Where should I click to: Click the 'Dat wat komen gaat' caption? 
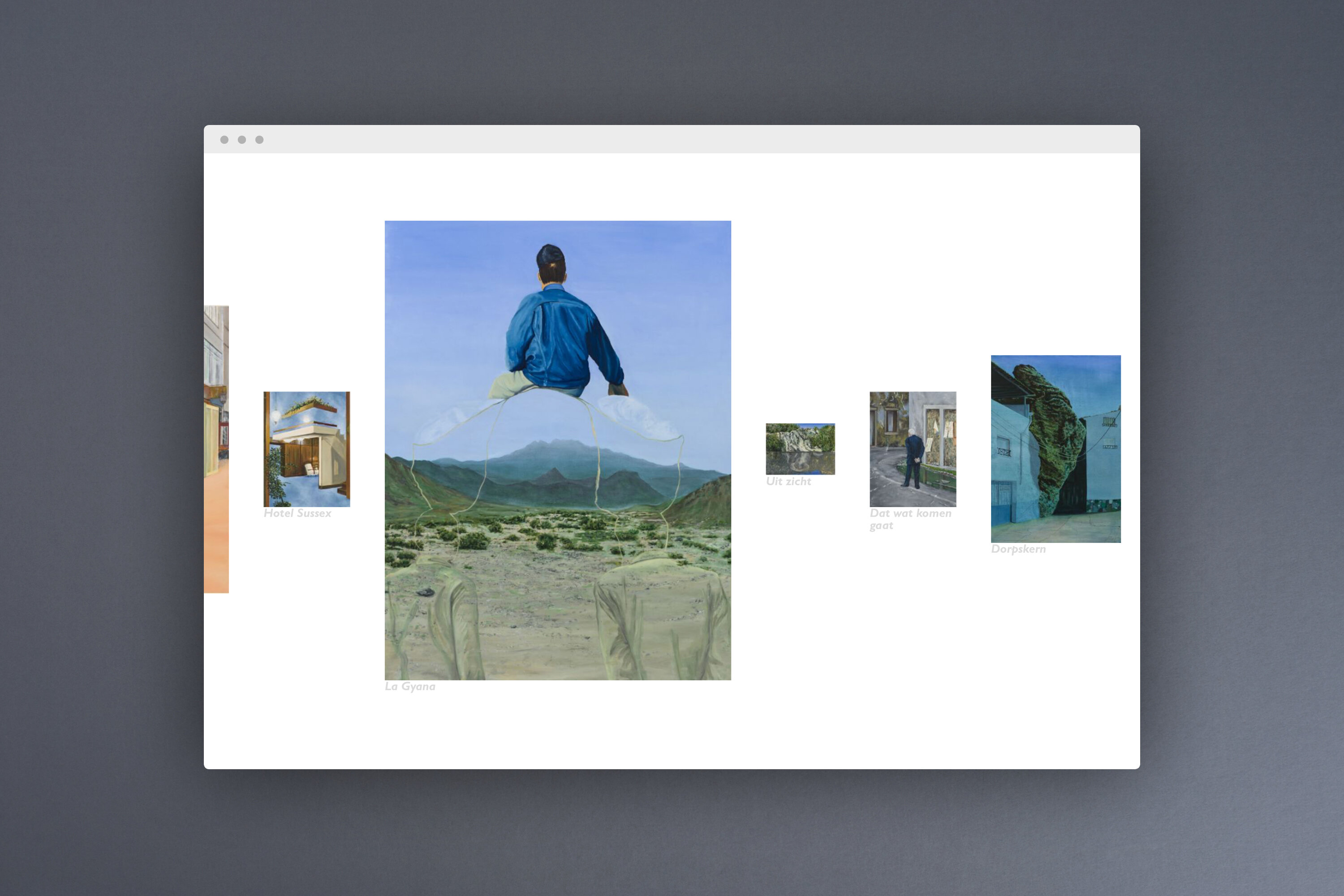[910, 519]
